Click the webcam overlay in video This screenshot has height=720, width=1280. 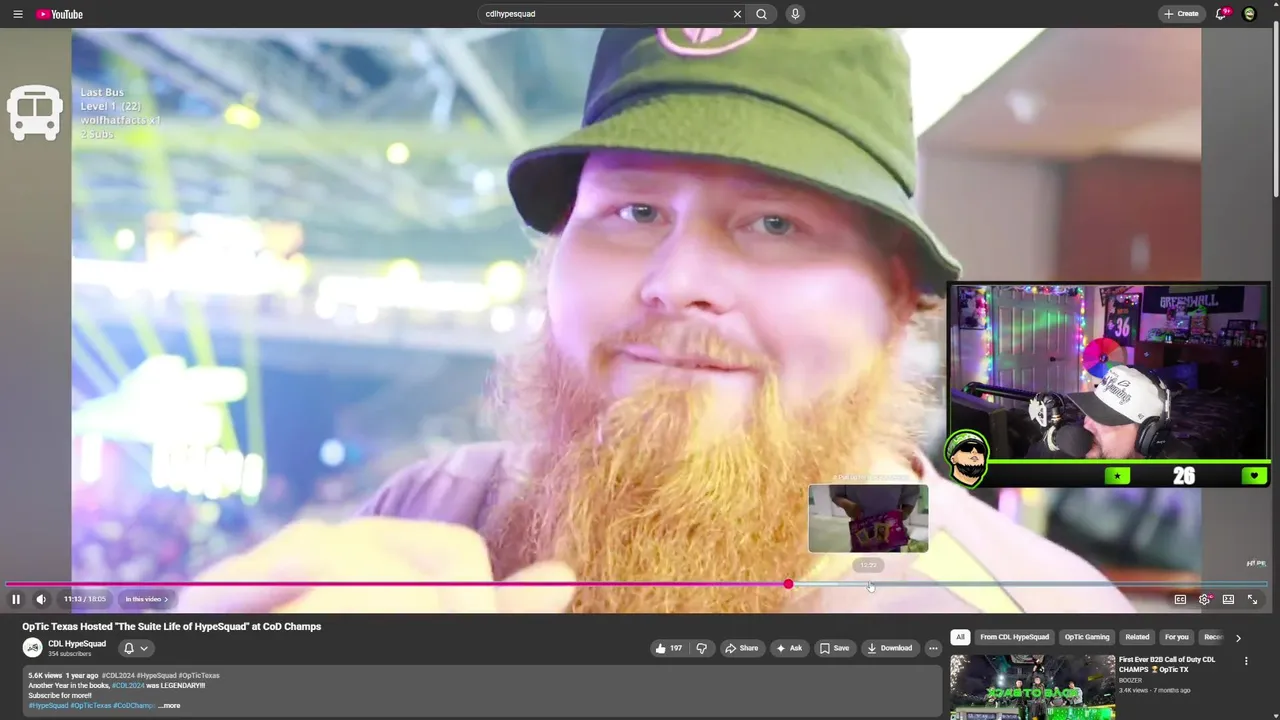tap(1109, 385)
